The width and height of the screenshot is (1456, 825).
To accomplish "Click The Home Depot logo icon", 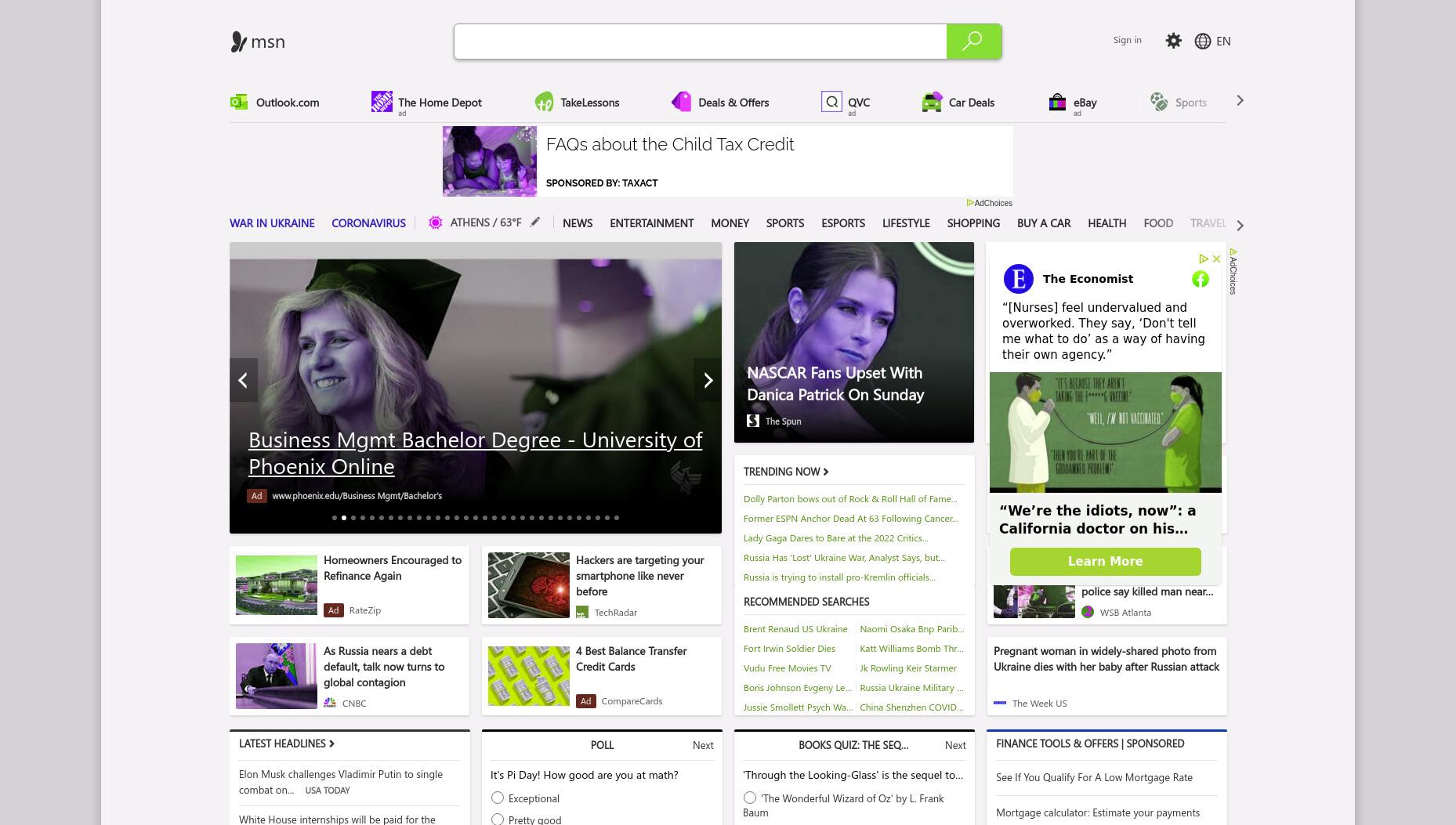I will click(x=382, y=101).
